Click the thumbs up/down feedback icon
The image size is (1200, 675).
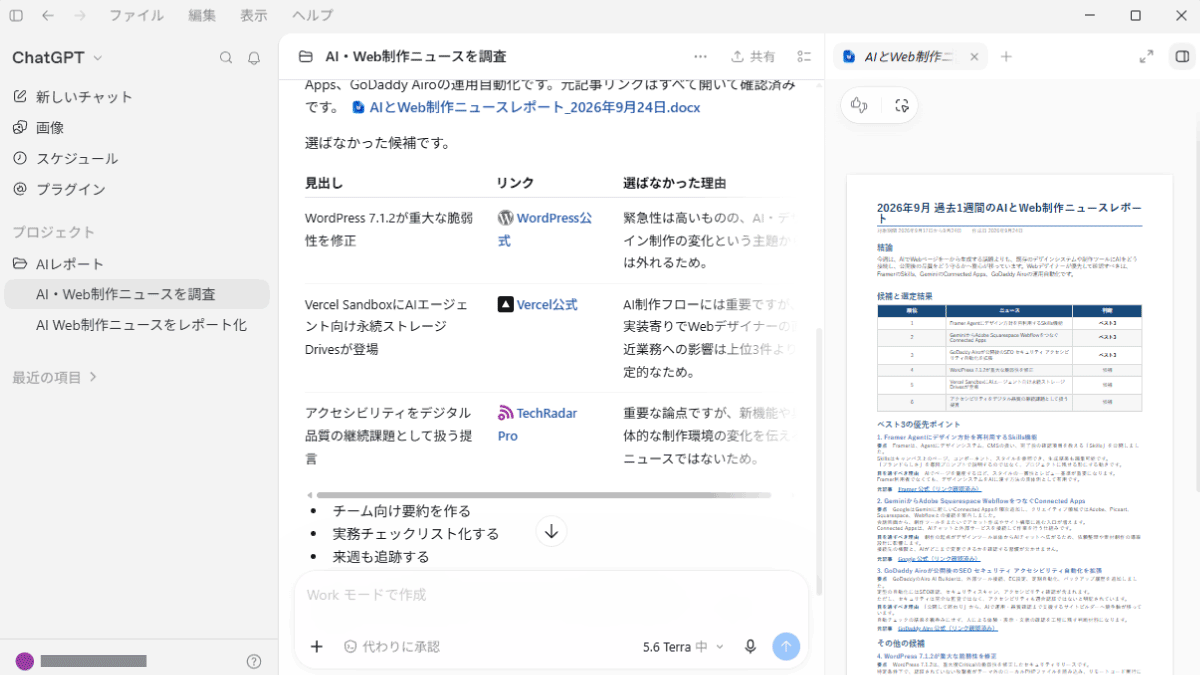click(859, 105)
